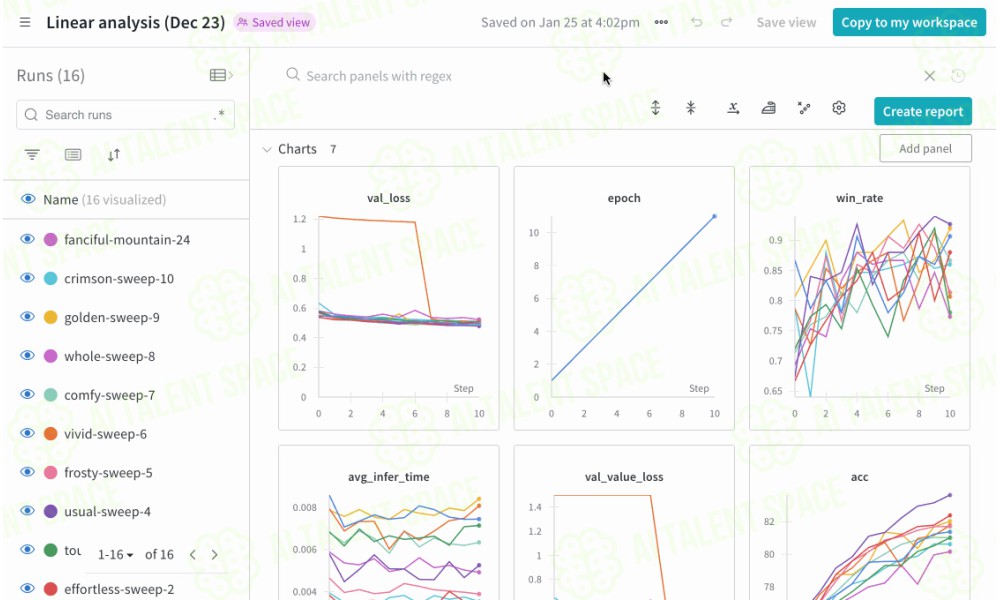
Task: Click the Save view button
Action: pos(786,22)
